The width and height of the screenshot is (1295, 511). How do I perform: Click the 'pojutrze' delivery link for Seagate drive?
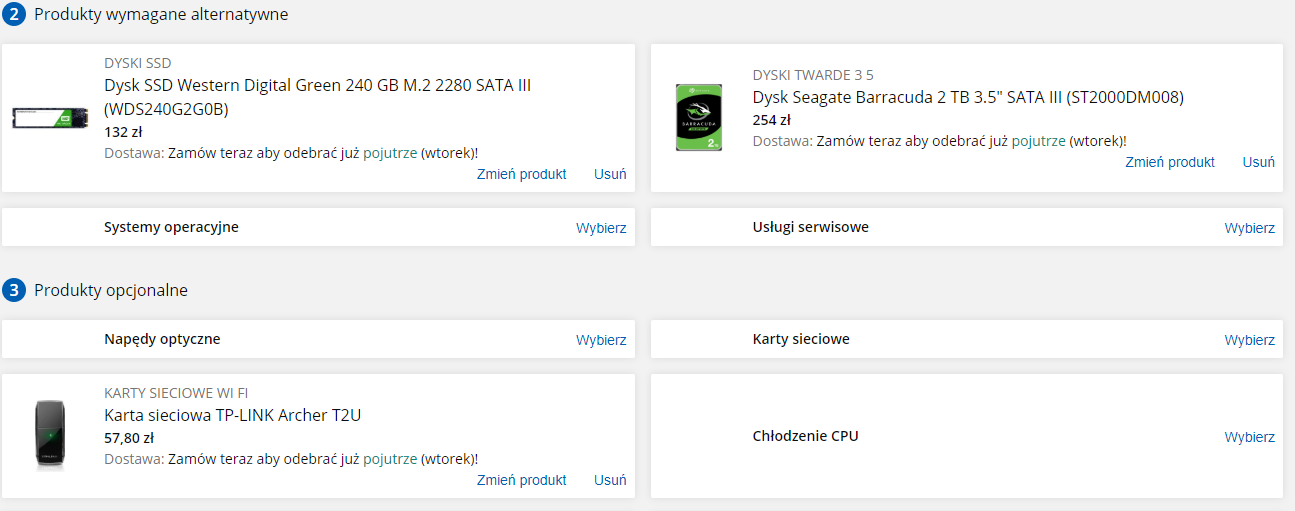coord(1038,141)
